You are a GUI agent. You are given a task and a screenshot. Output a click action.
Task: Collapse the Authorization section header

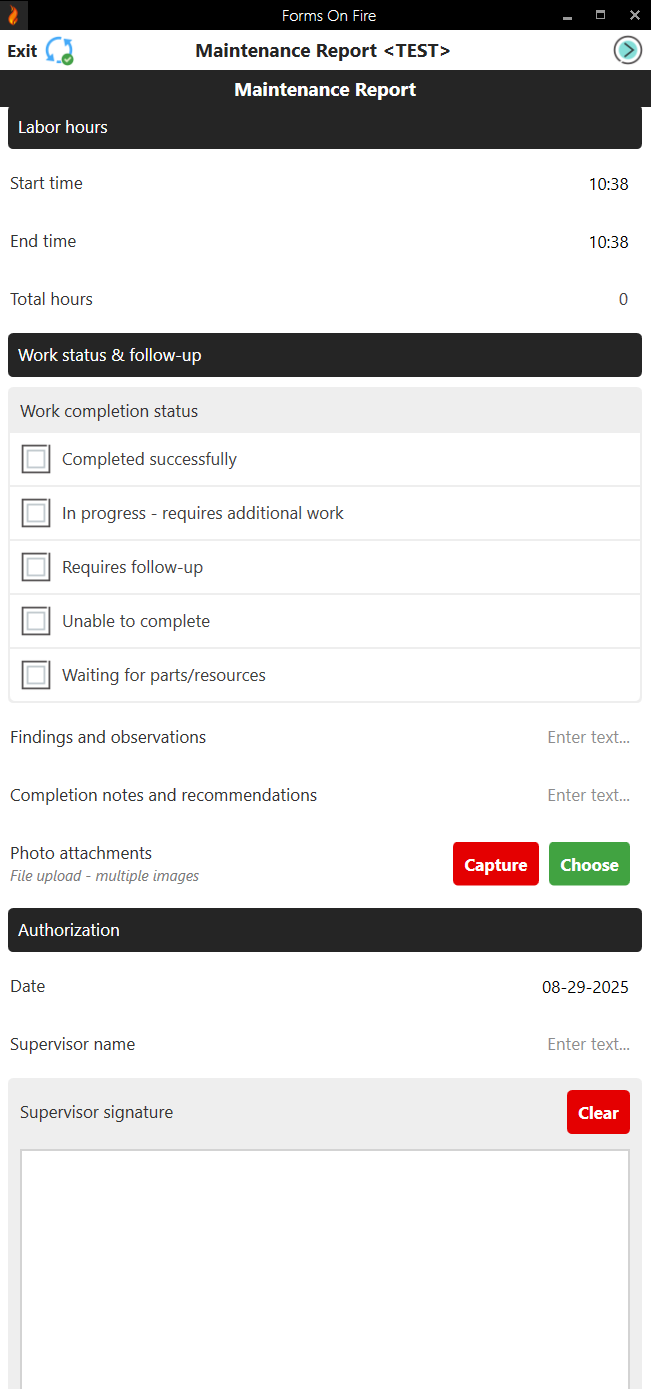(325, 930)
